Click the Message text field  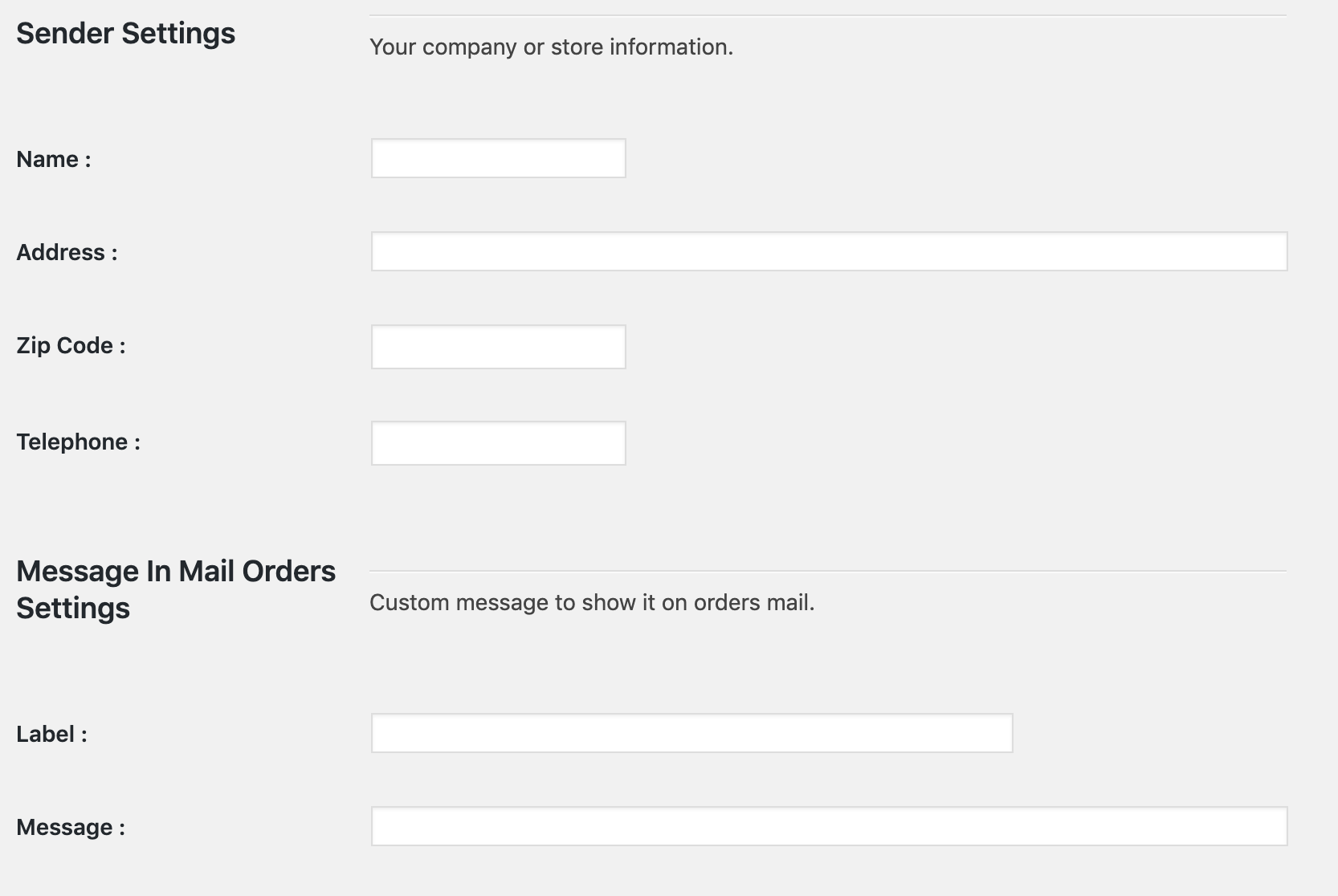tap(829, 826)
